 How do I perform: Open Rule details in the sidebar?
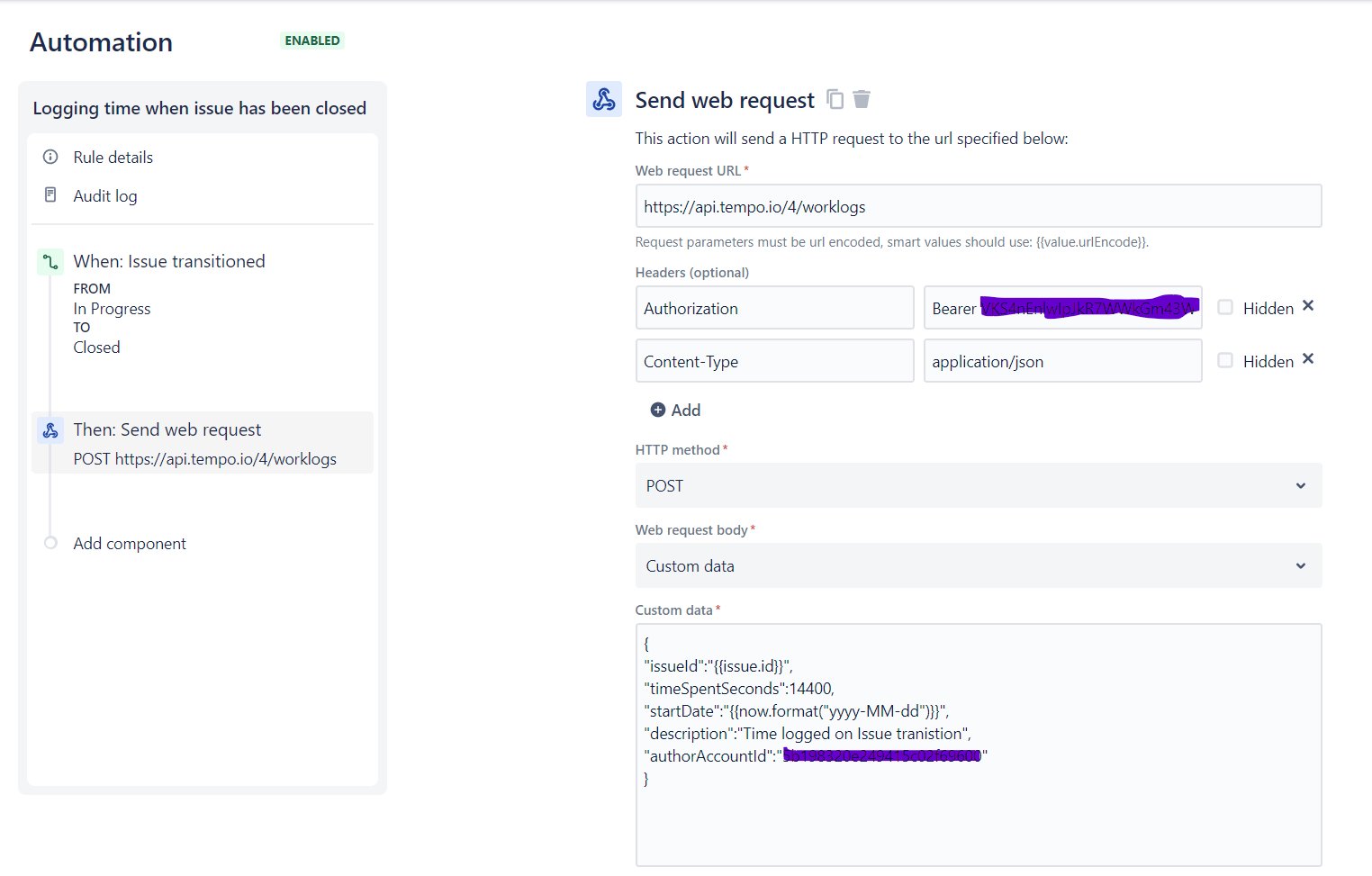click(x=113, y=158)
